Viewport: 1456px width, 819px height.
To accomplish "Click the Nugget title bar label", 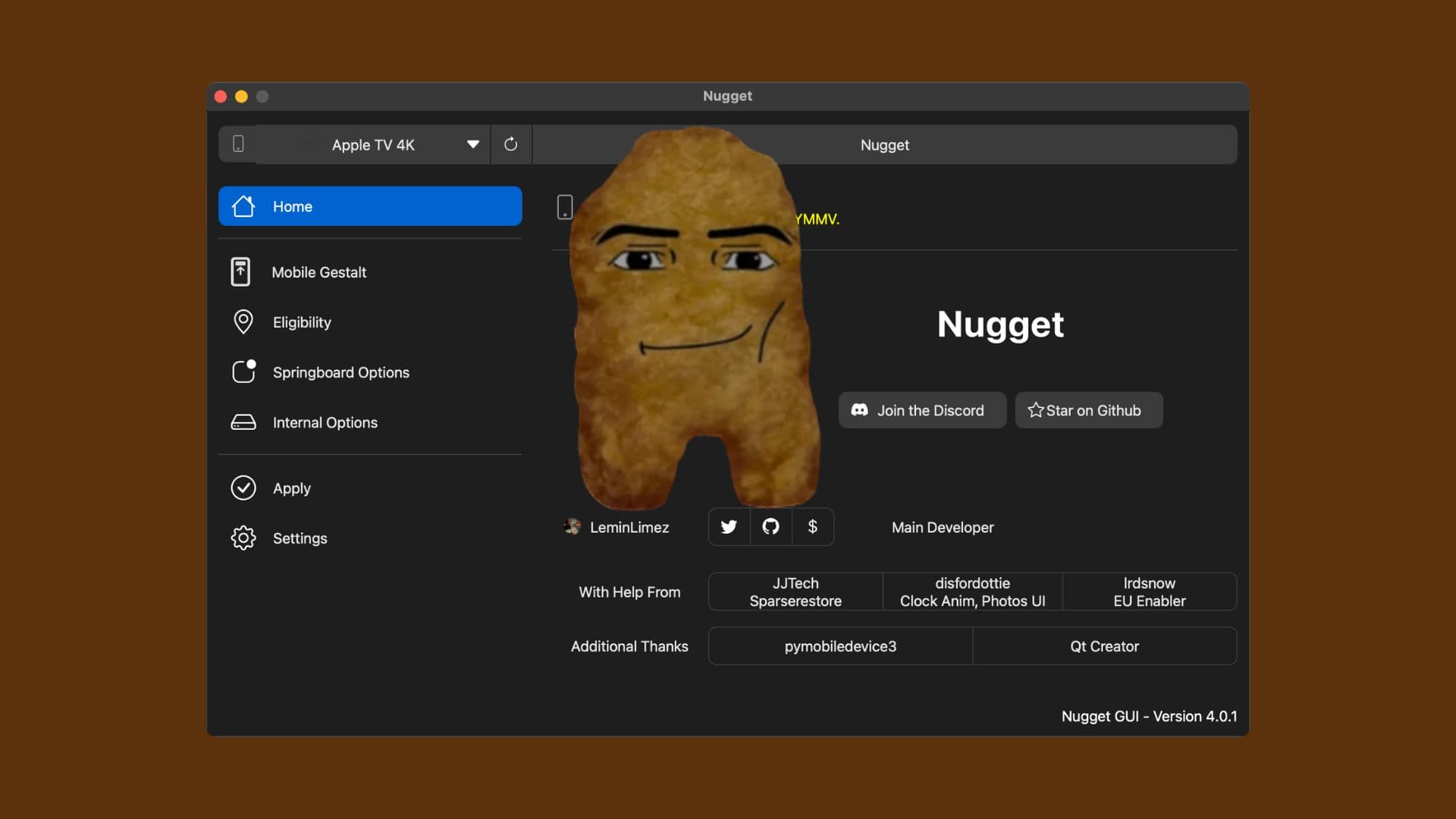I will [x=726, y=96].
